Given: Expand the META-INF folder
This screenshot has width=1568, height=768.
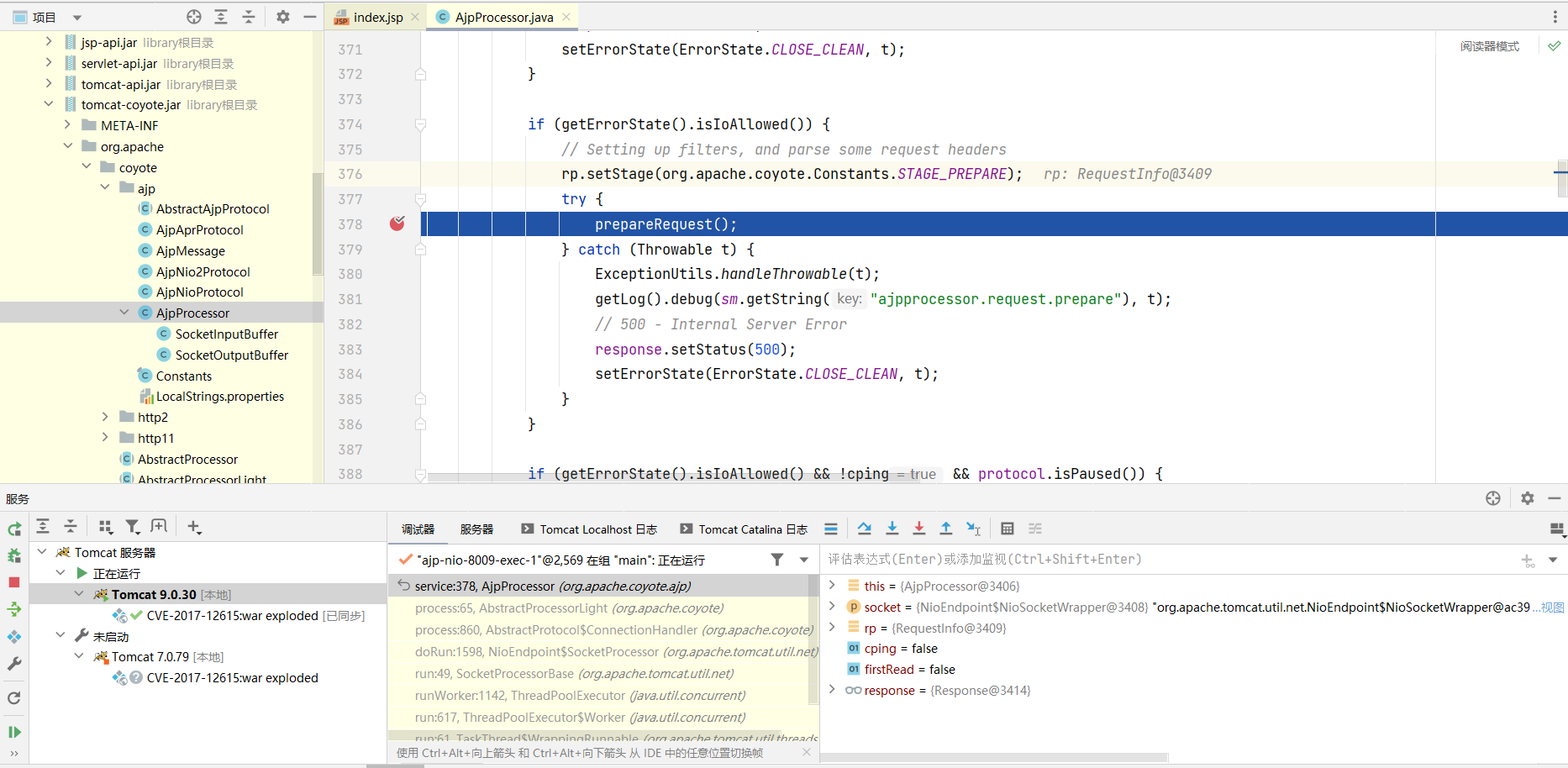Looking at the screenshot, I should click(68, 125).
